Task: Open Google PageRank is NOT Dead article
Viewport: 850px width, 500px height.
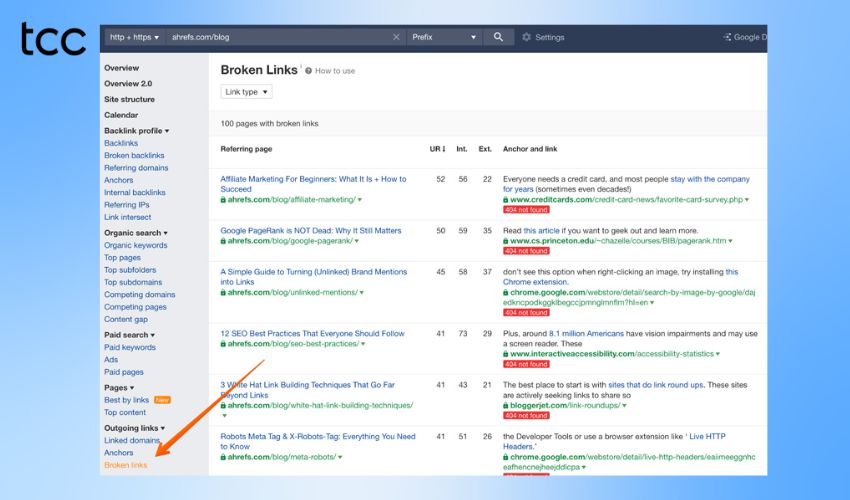Action: coord(311,230)
